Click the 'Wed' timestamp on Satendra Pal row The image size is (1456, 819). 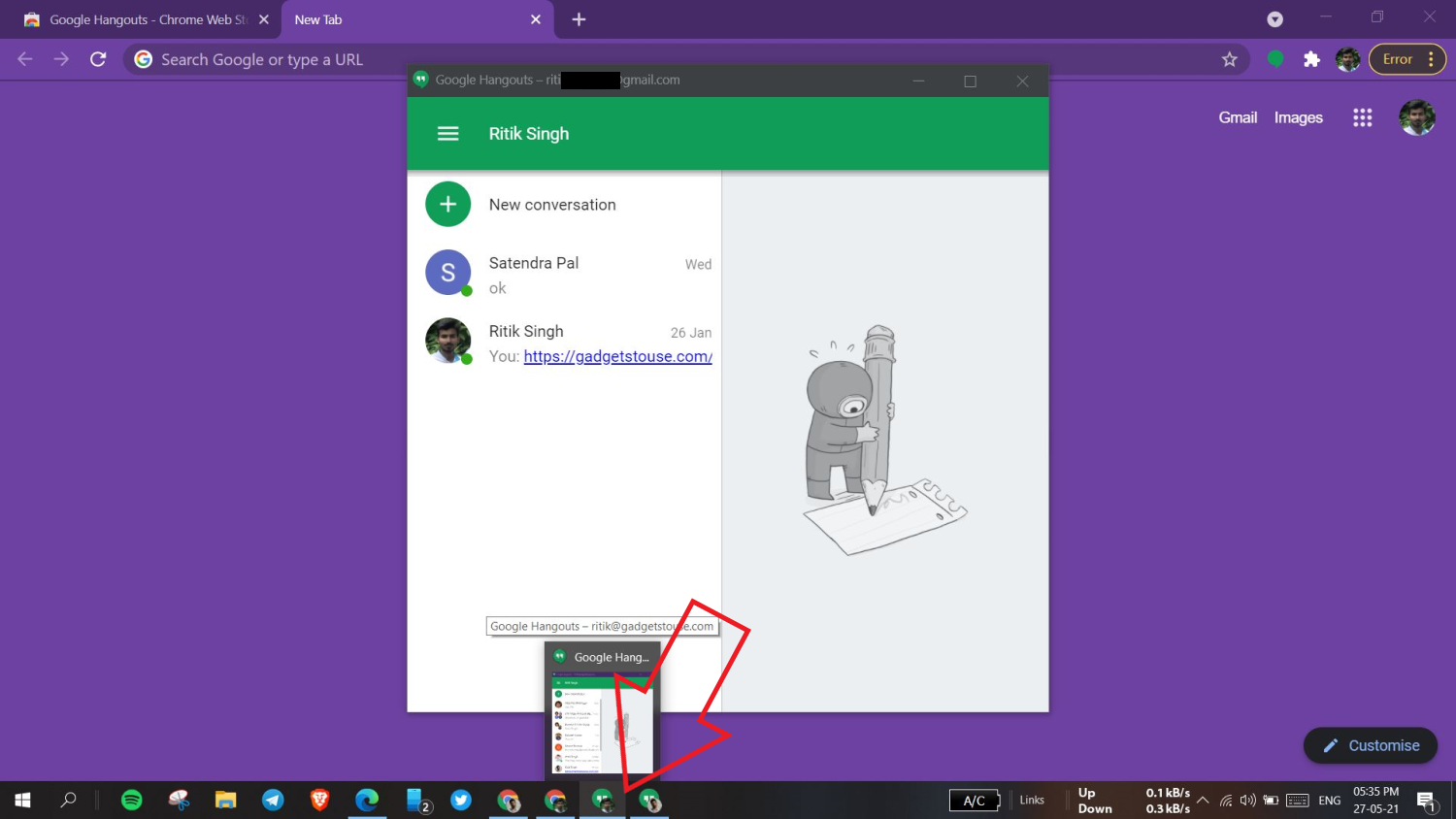click(x=698, y=264)
